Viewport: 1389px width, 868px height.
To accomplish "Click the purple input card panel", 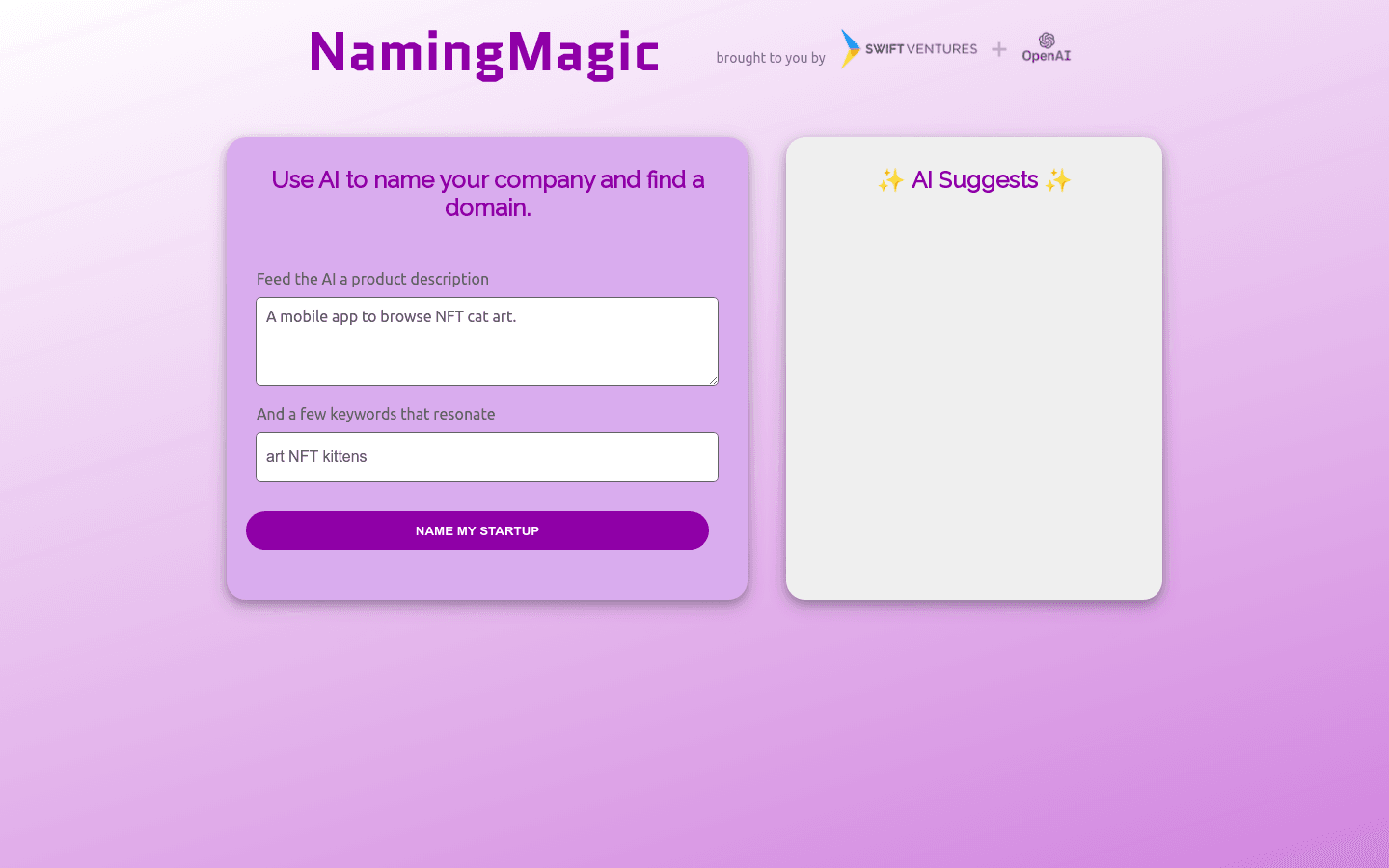I will (486, 574).
